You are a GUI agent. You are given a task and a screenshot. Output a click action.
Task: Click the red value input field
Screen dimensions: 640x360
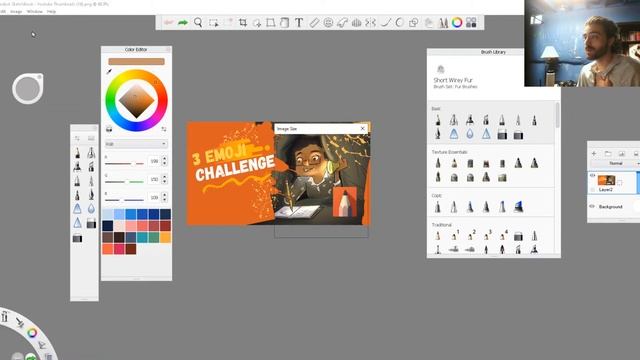coord(154,161)
